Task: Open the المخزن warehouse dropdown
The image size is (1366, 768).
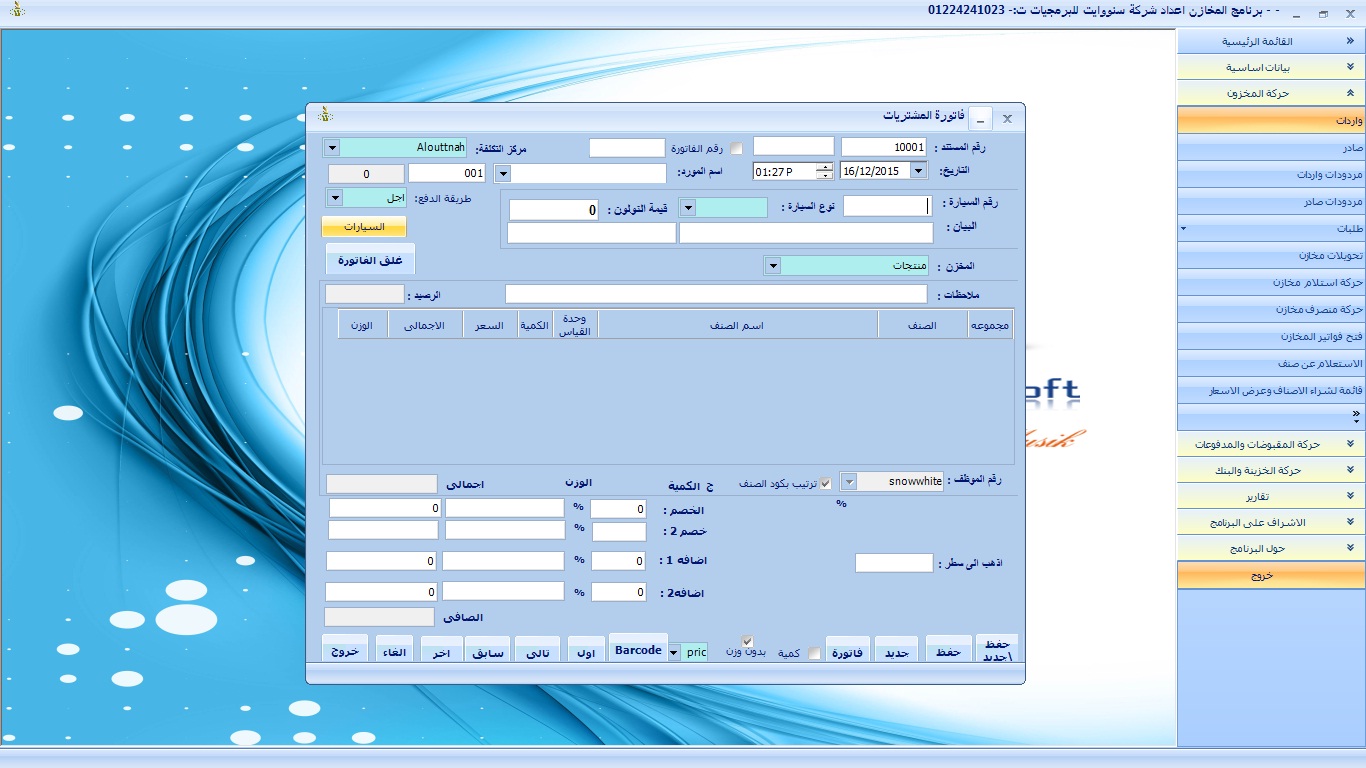Action: pyautogui.click(x=772, y=266)
